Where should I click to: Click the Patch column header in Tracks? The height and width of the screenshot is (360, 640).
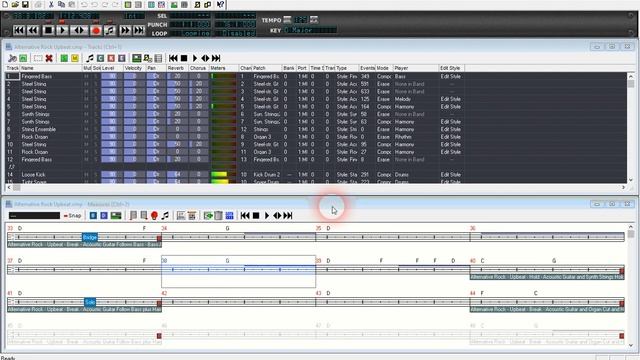click(267, 68)
